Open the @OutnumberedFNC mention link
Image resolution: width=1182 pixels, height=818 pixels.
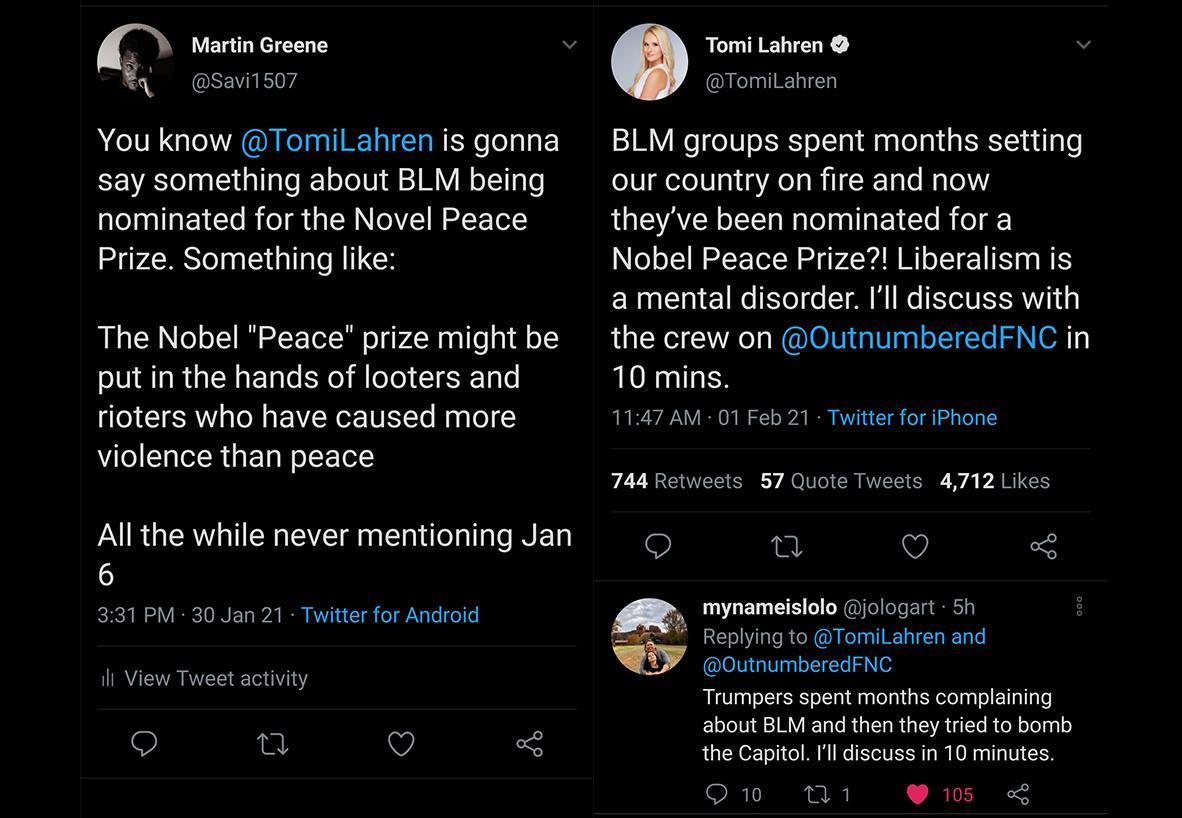pos(920,337)
